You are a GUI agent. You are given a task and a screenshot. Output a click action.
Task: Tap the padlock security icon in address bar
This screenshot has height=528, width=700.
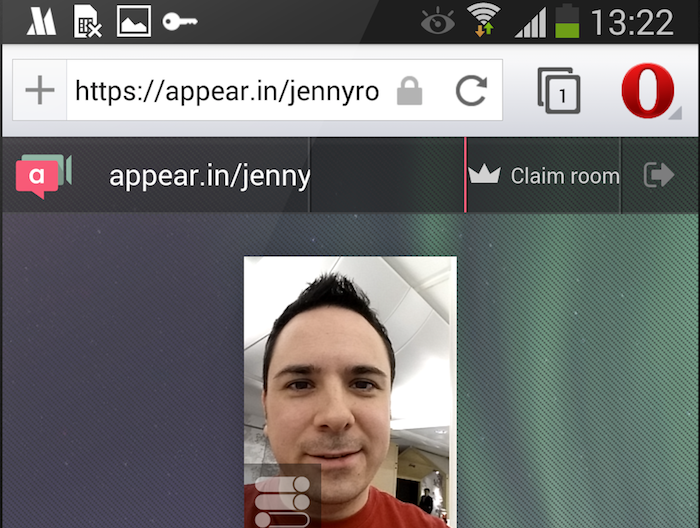409,92
